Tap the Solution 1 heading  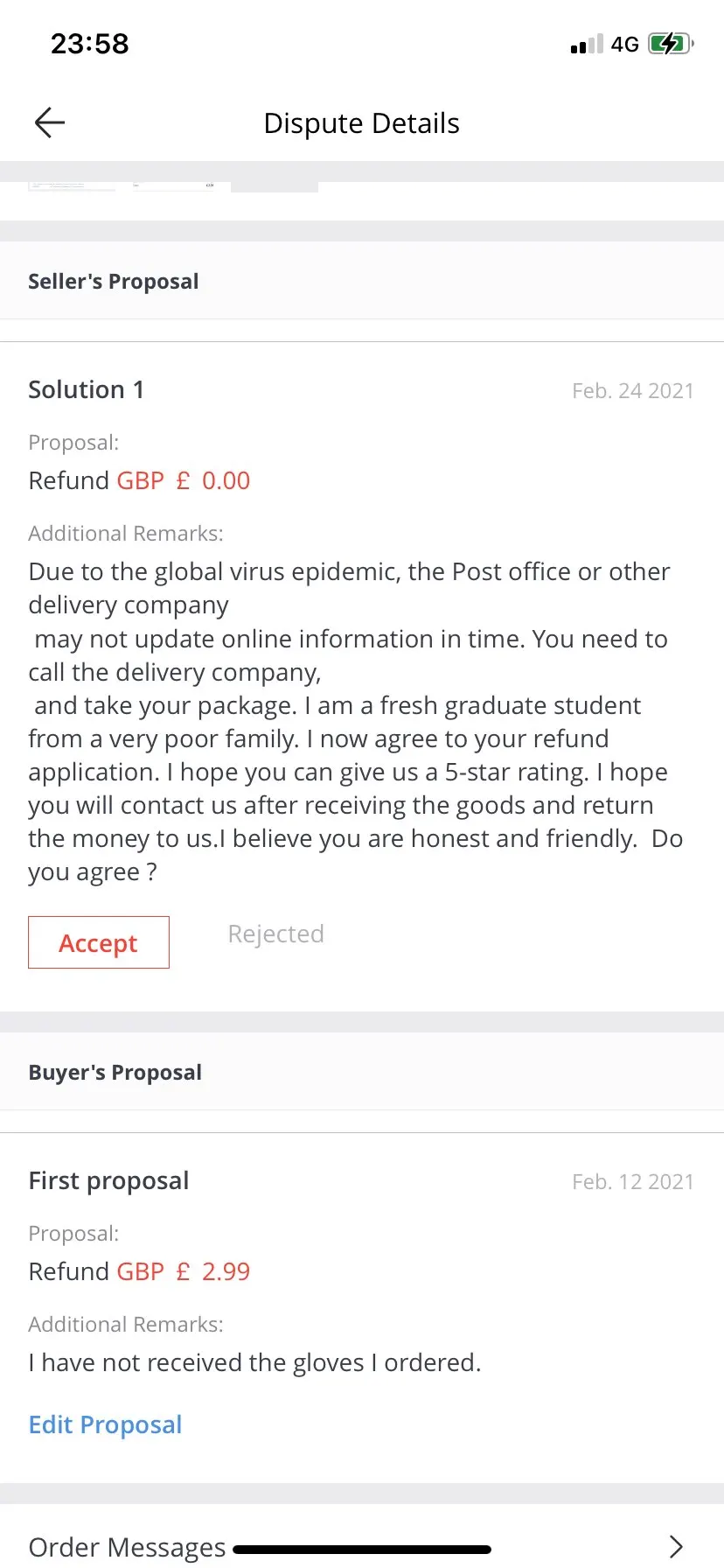[x=87, y=389]
